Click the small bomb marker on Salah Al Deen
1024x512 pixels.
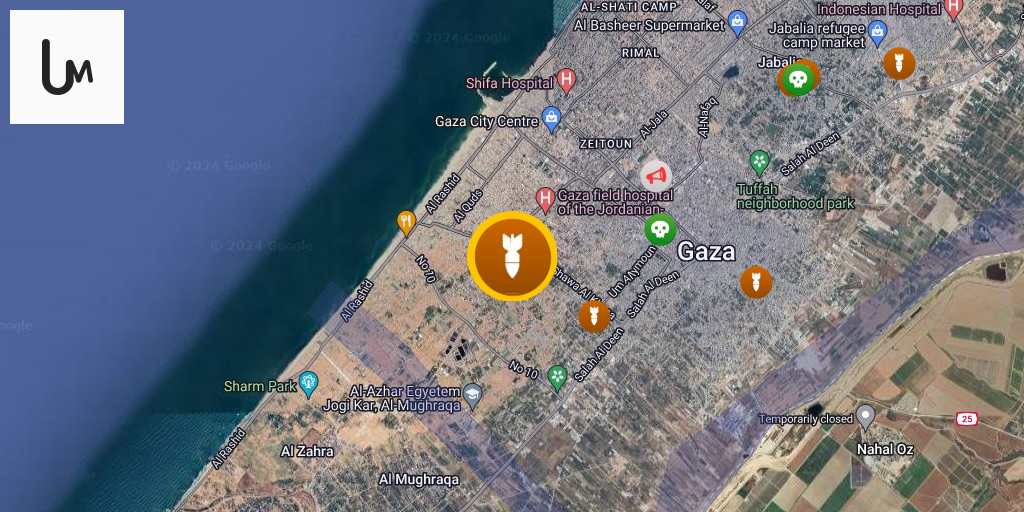[594, 317]
